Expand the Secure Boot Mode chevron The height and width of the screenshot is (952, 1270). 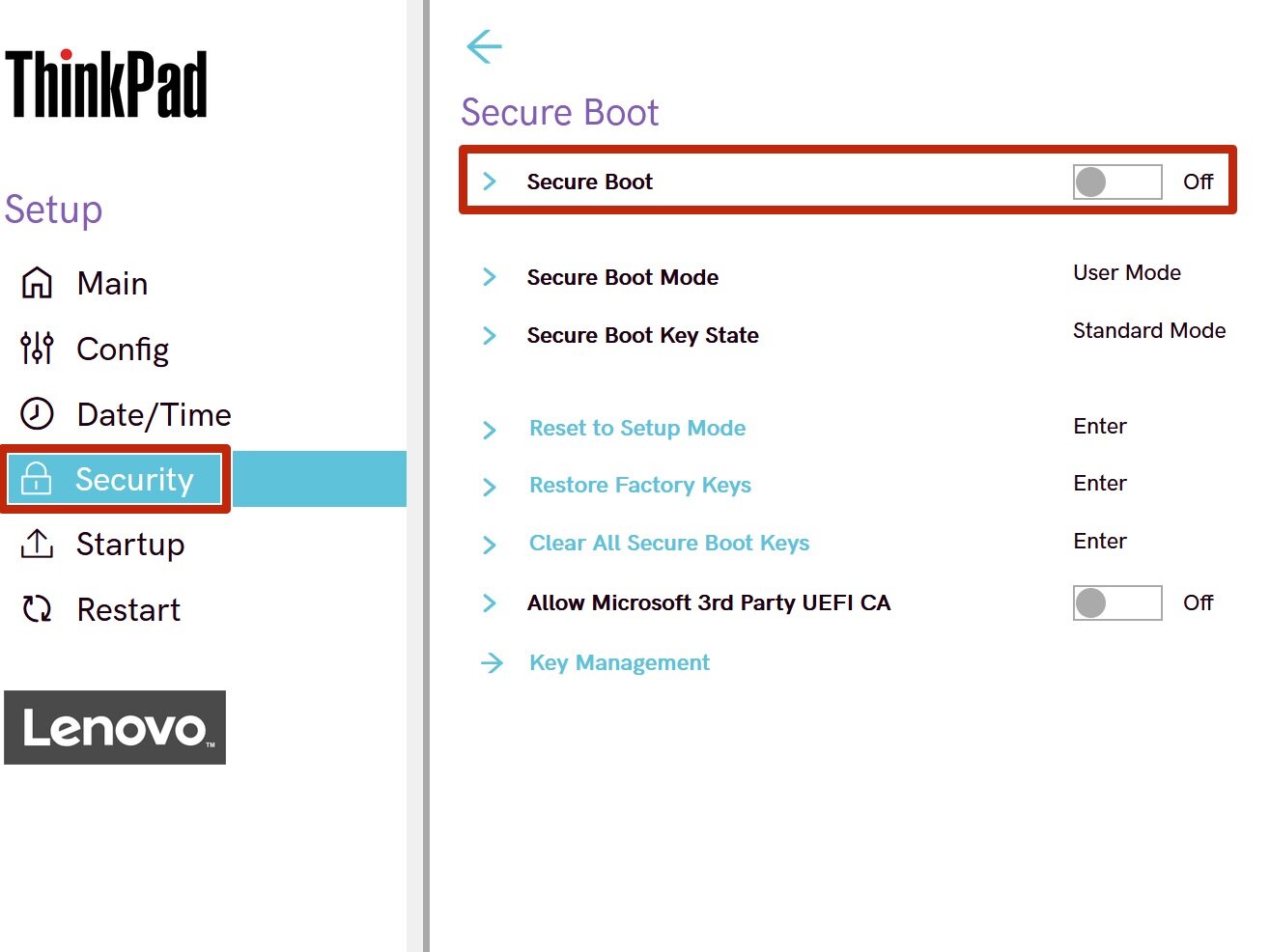tap(490, 277)
